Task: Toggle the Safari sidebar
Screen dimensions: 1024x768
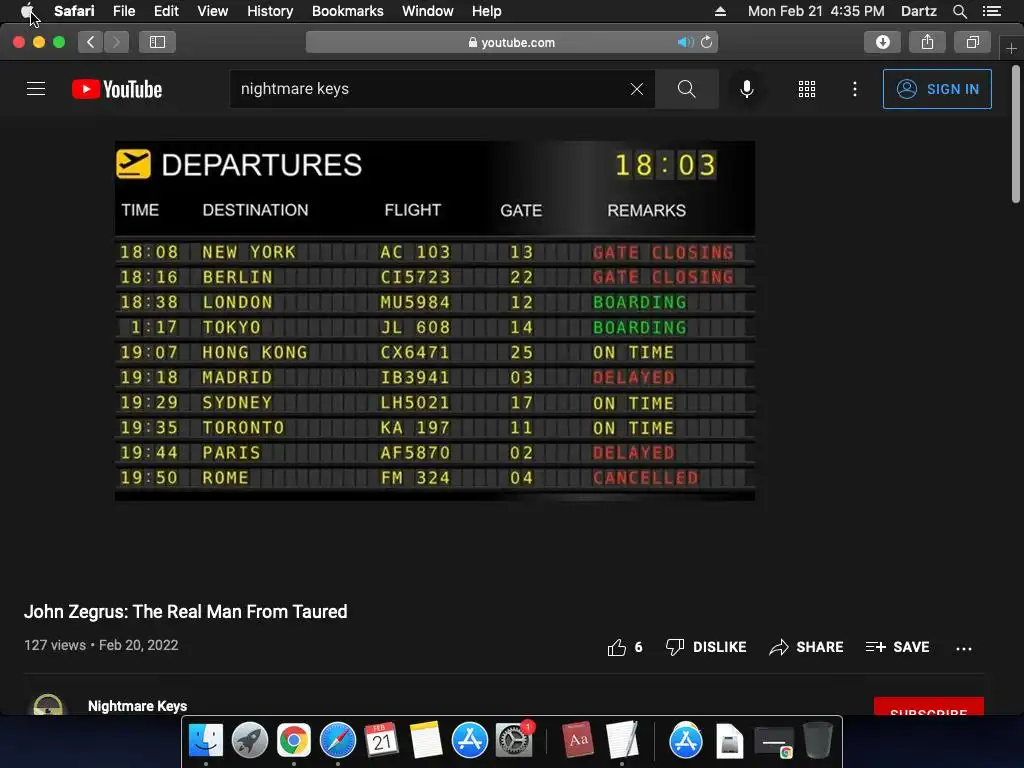Action: pyautogui.click(x=157, y=42)
